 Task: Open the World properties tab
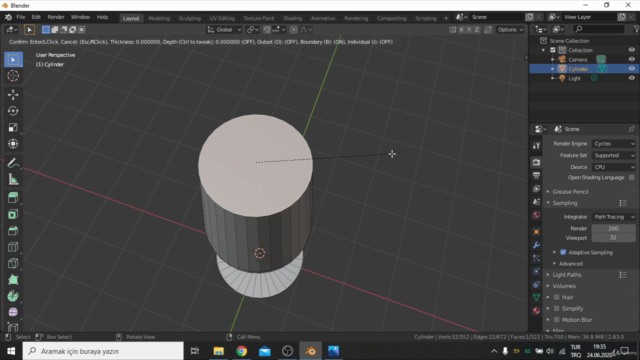coord(536,215)
